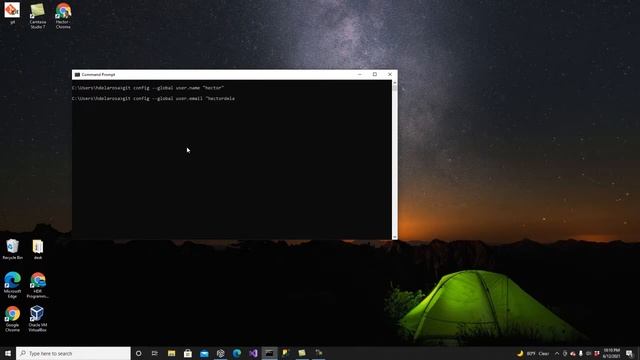Image resolution: width=640 pixels, height=360 pixels.
Task: Open the Recycle Bin on the desktop
Action: [13, 249]
